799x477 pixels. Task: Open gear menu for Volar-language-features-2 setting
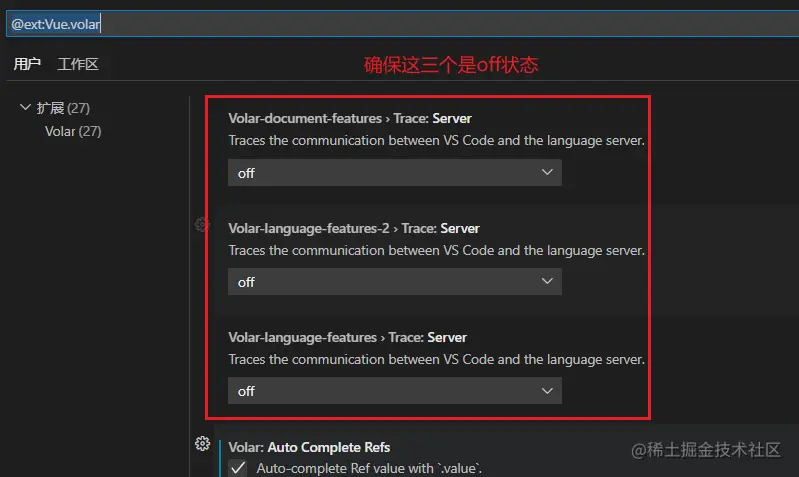coord(202,225)
